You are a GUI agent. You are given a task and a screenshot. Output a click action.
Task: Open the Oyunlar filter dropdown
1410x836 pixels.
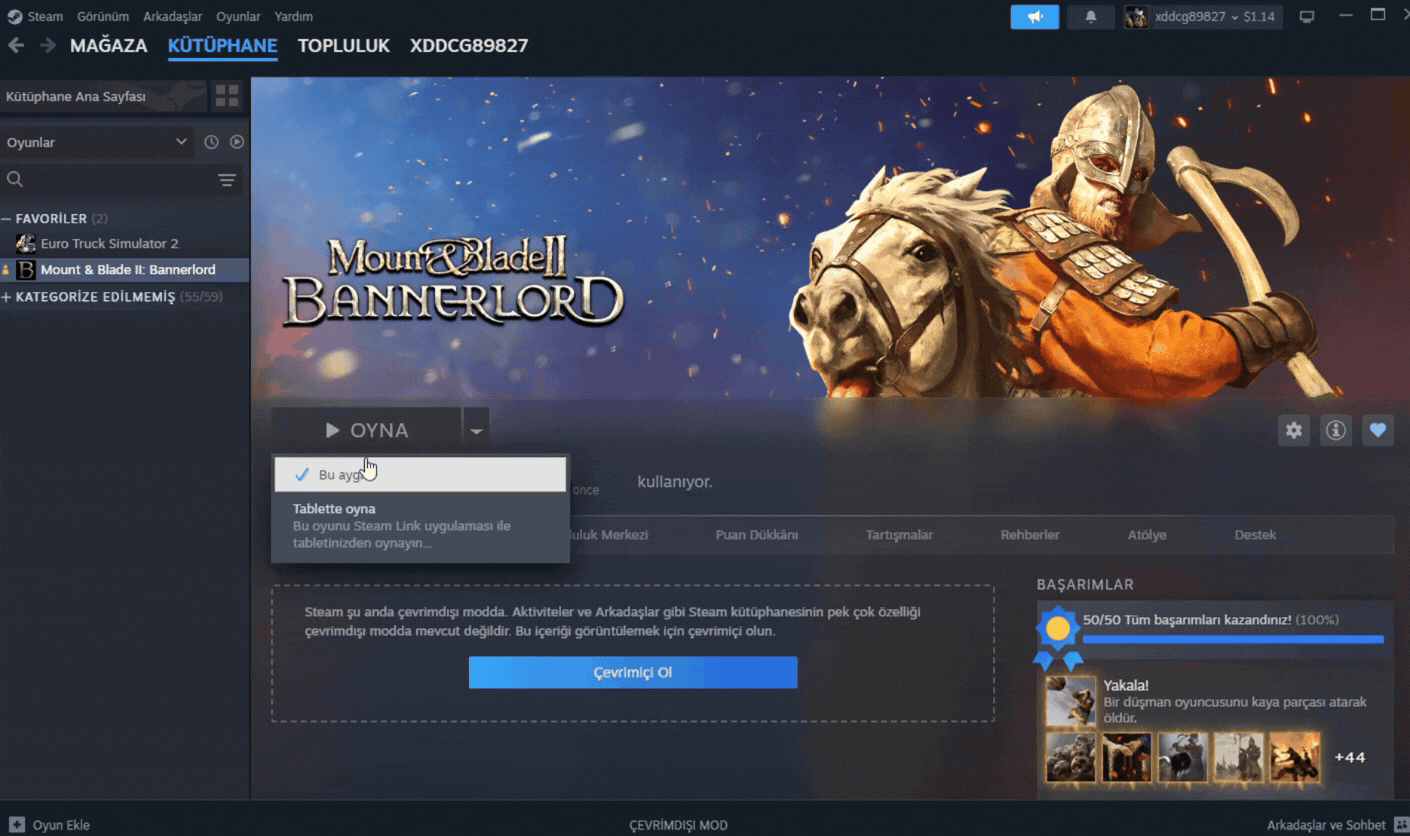(97, 142)
